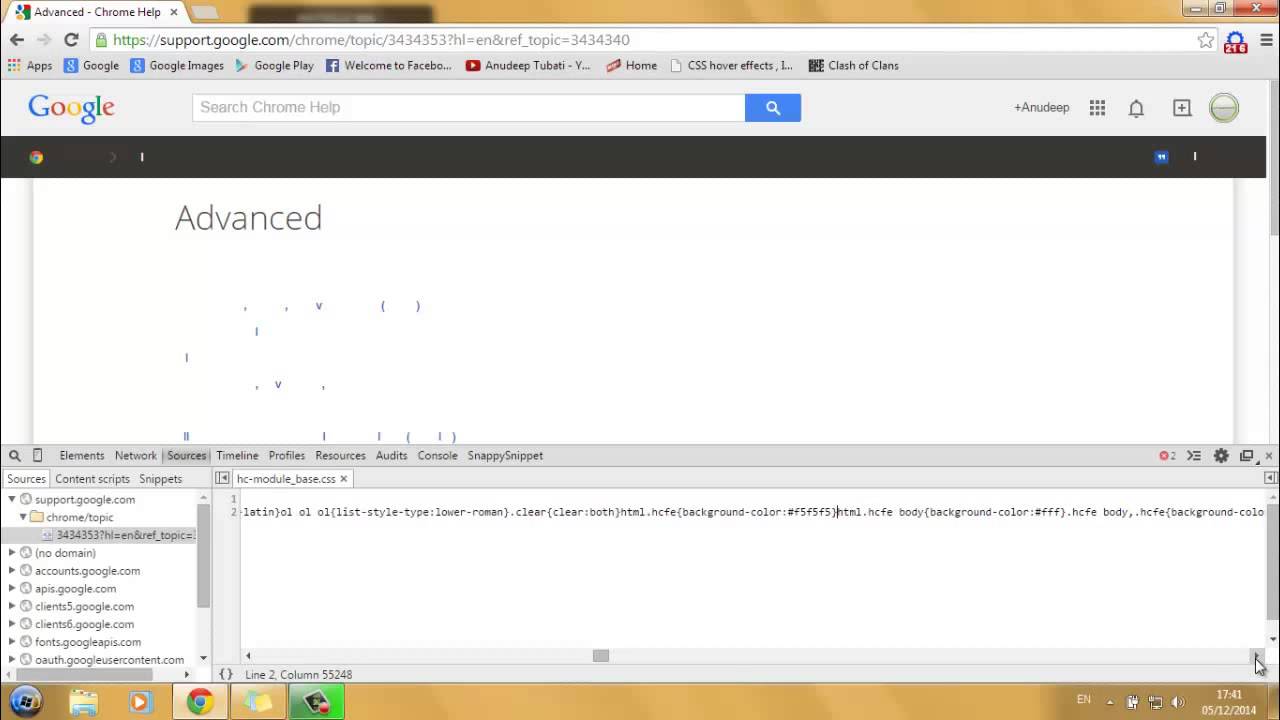Open the SnappySnippet panel tab
1280x720 pixels.
click(505, 456)
